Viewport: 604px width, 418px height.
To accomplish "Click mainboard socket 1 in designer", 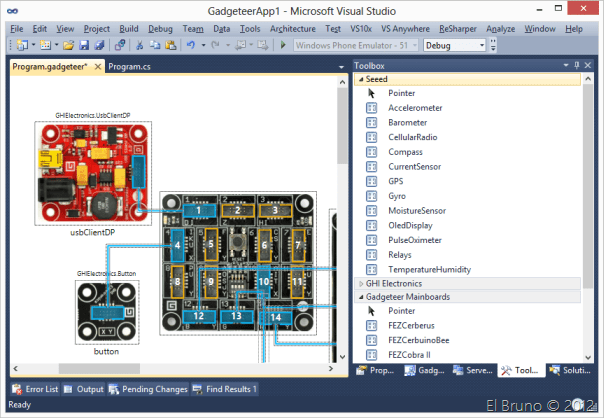I will tap(200, 210).
